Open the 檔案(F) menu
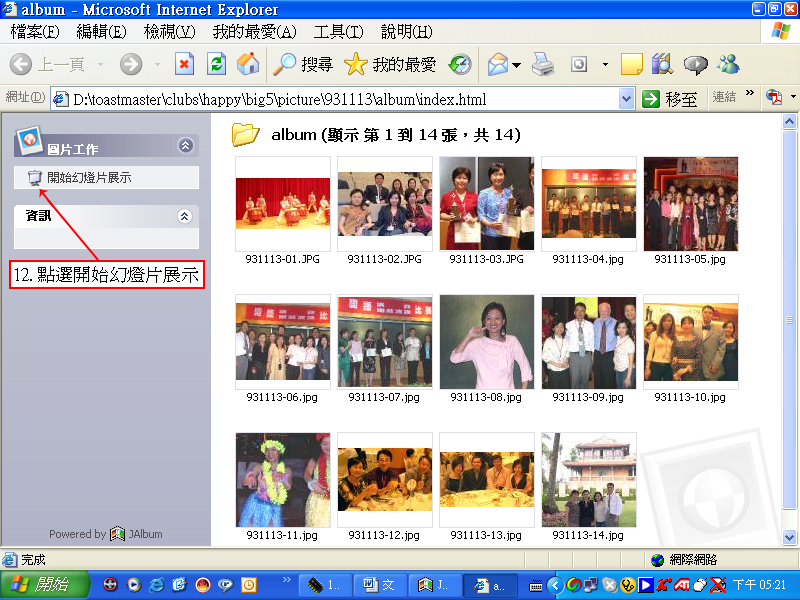The width and height of the screenshot is (800, 600). (x=35, y=32)
